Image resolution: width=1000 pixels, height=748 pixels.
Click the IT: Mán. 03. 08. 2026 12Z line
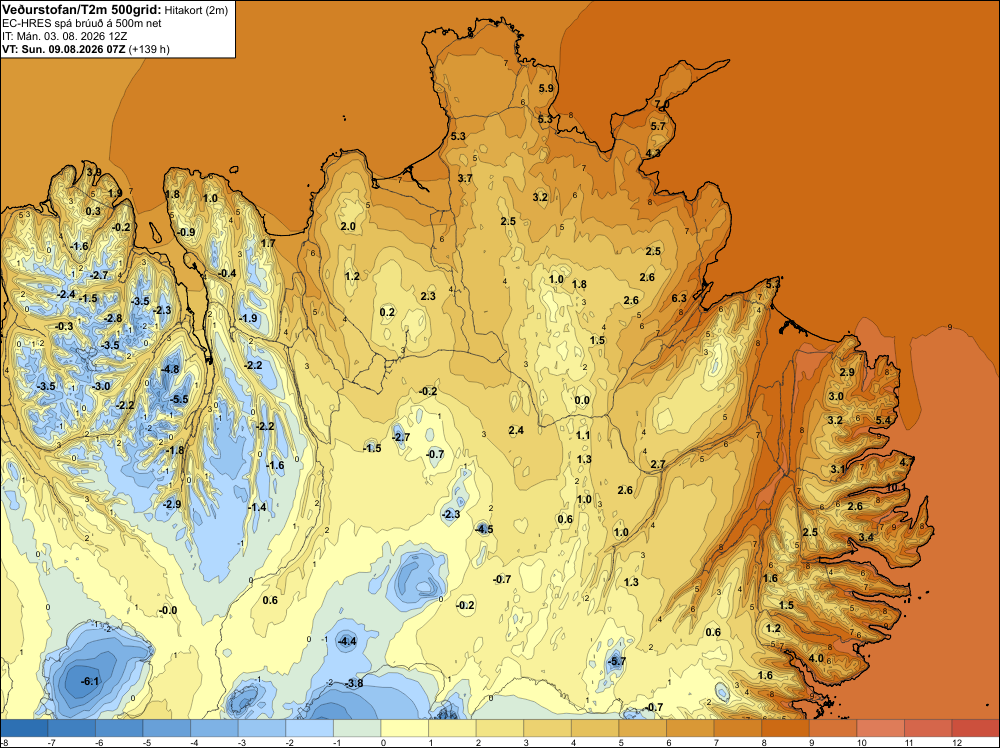64,36
